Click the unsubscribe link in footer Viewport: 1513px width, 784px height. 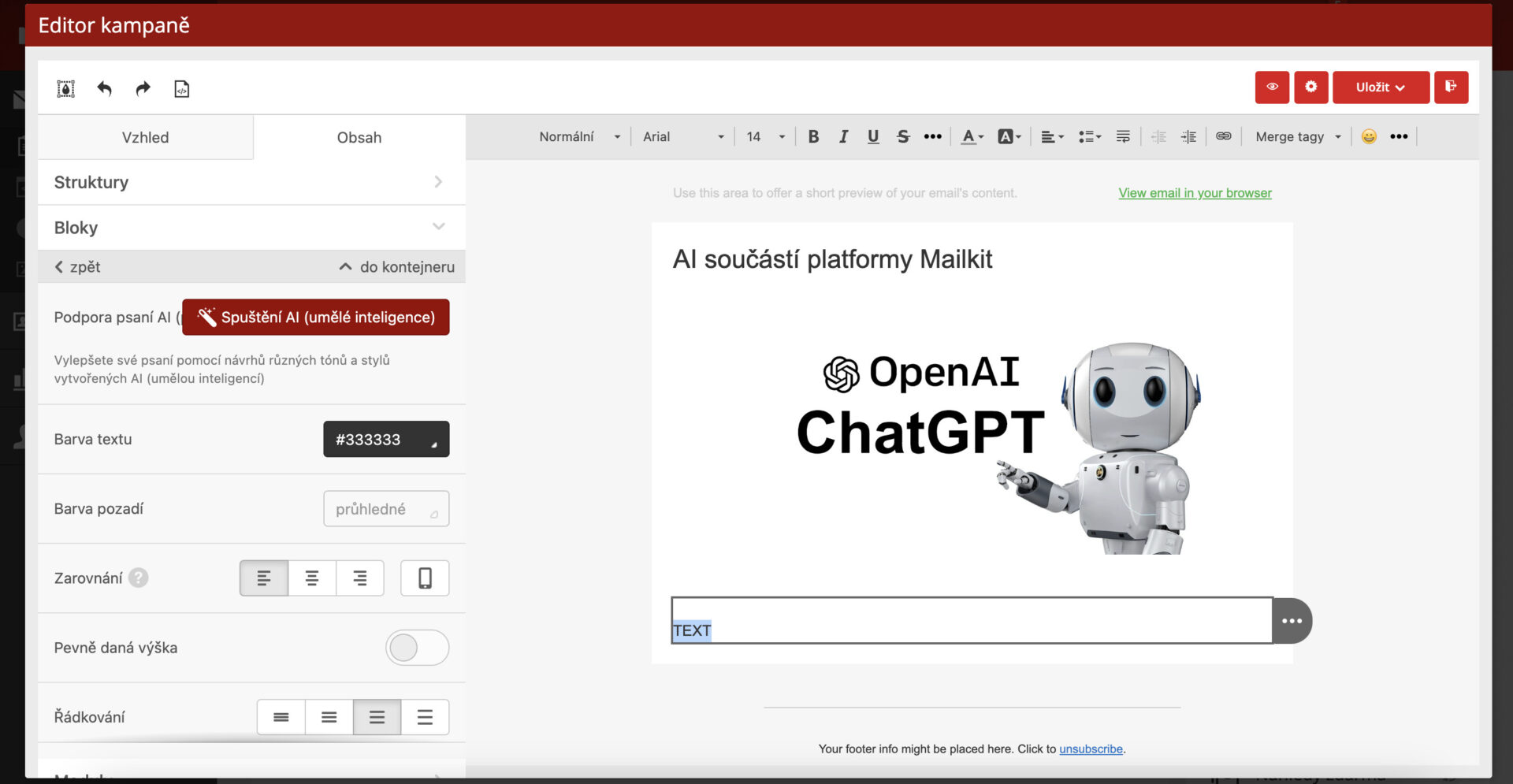1091,749
